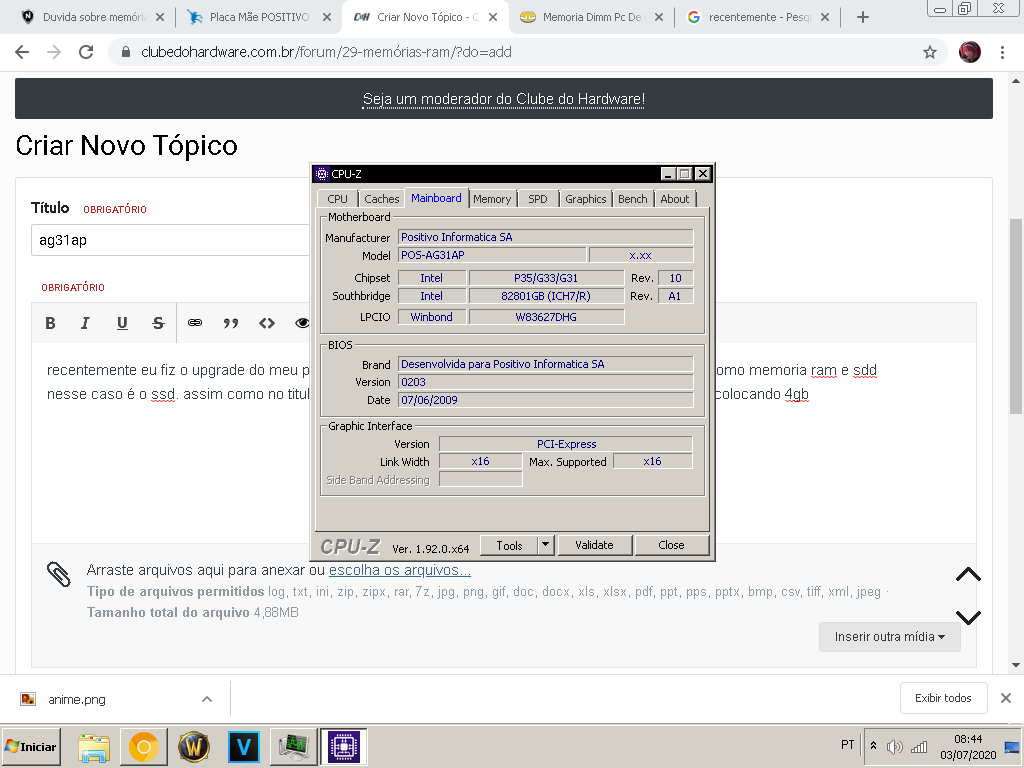Switch to the Caches tab in CPU-Z
Viewport: 1024px width, 768px height.
pos(381,199)
